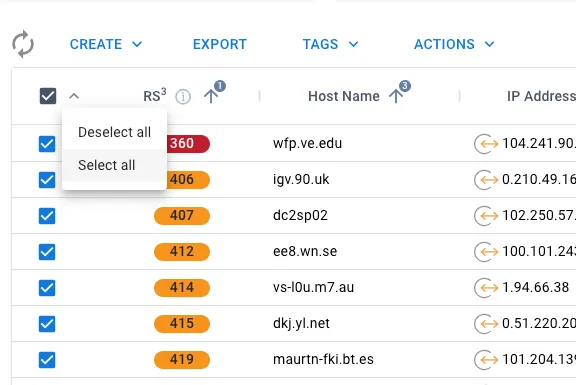The width and height of the screenshot is (576, 385).
Task: Open host maurtn-fki.bt.es
Action: tap(323, 360)
